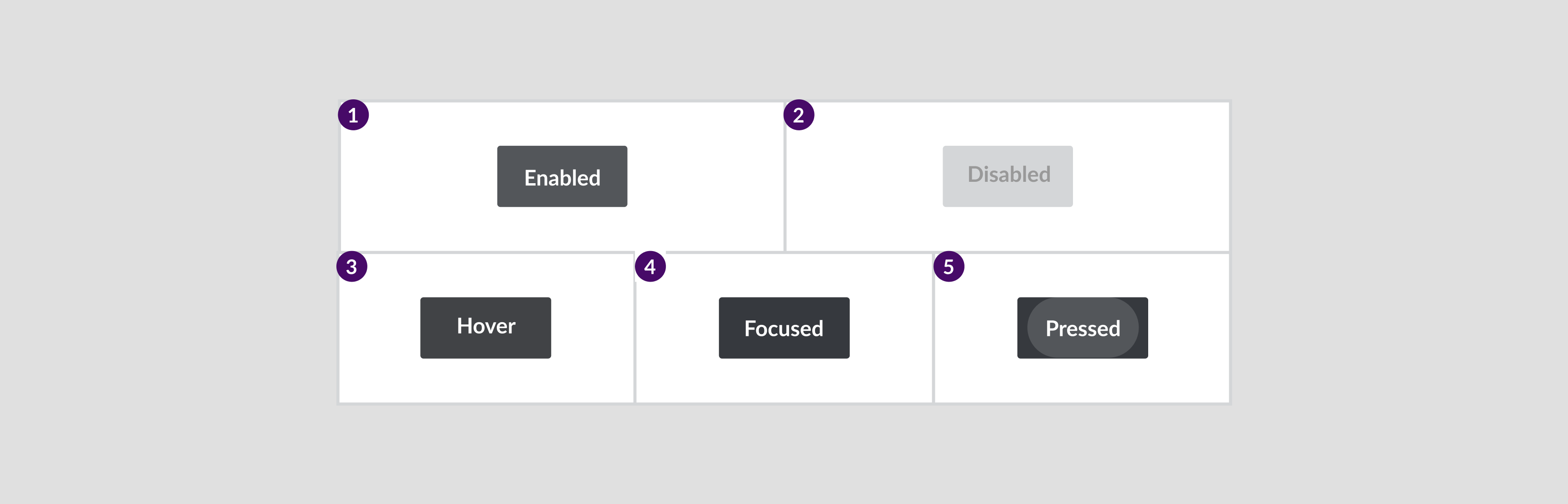Viewport: 1568px width, 504px height.
Task: Select the purple number 3 badge
Action: (x=352, y=267)
